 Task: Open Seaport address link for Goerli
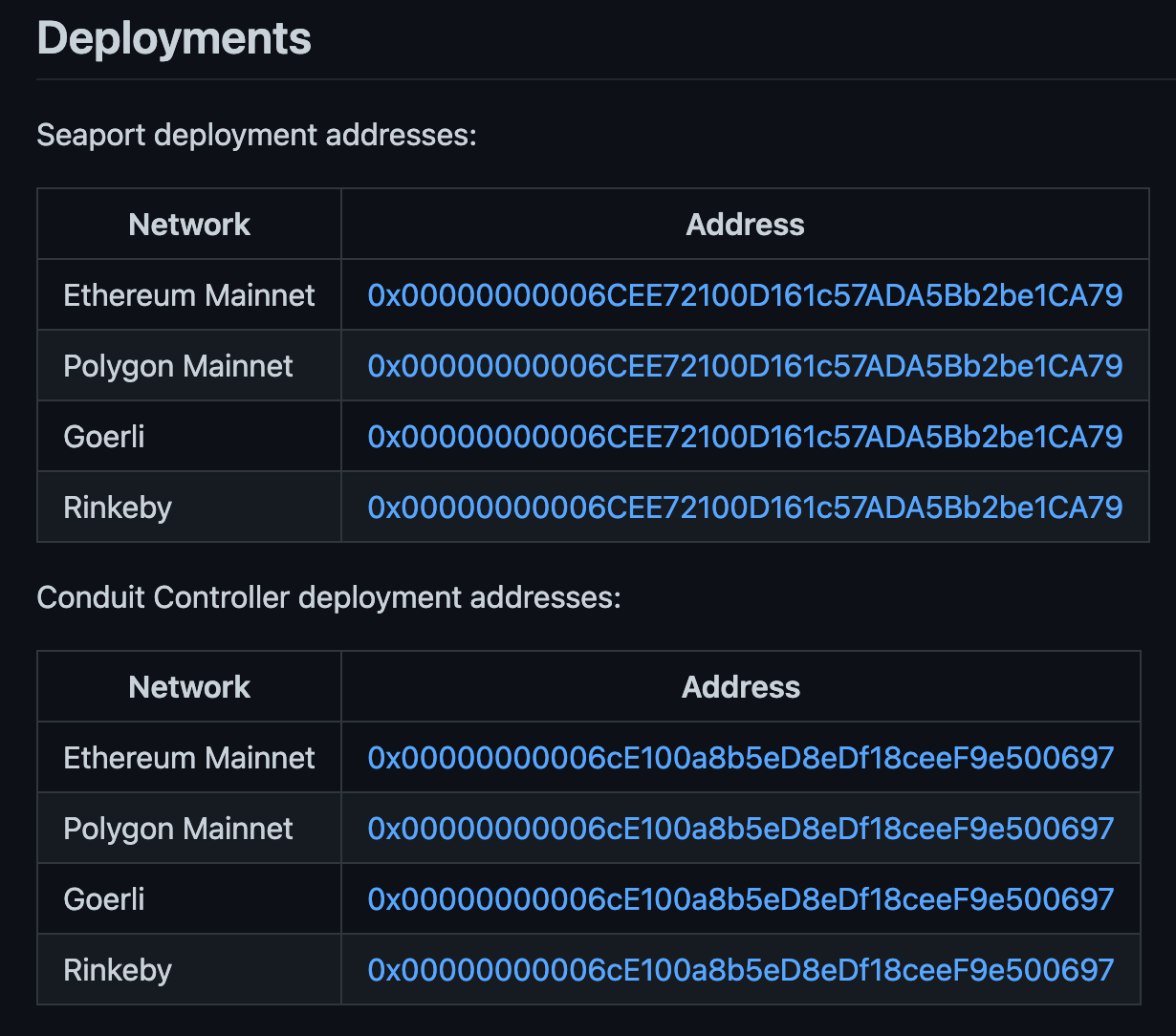pyautogui.click(x=745, y=437)
